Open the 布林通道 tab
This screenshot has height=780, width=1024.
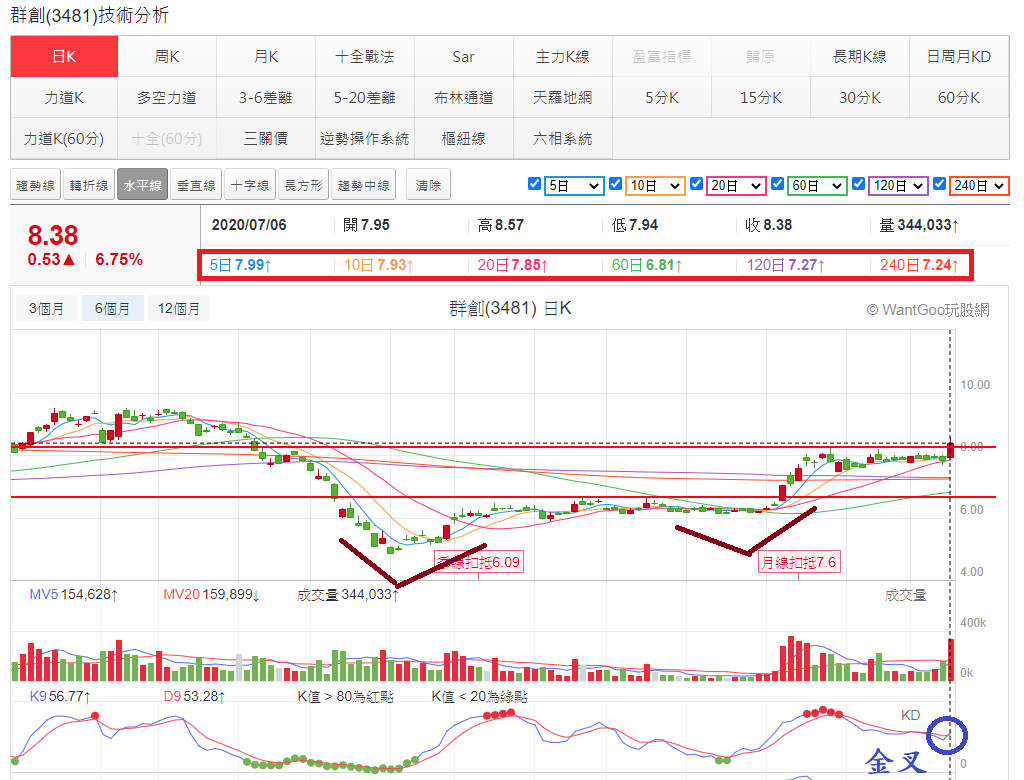(x=464, y=98)
